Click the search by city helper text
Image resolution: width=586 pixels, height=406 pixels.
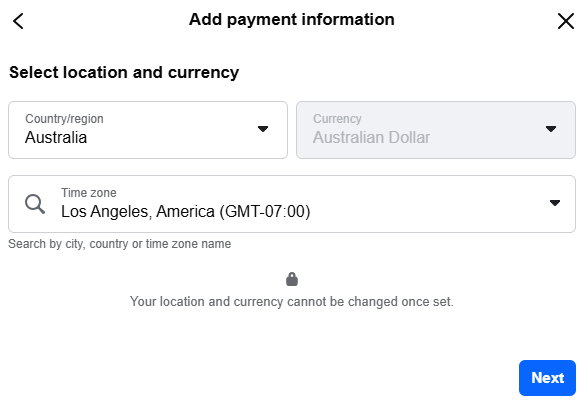click(120, 244)
